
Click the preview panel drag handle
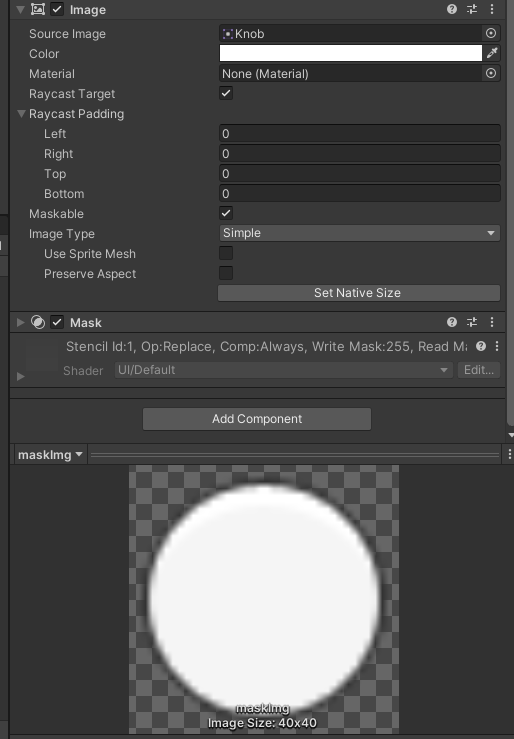[295, 455]
